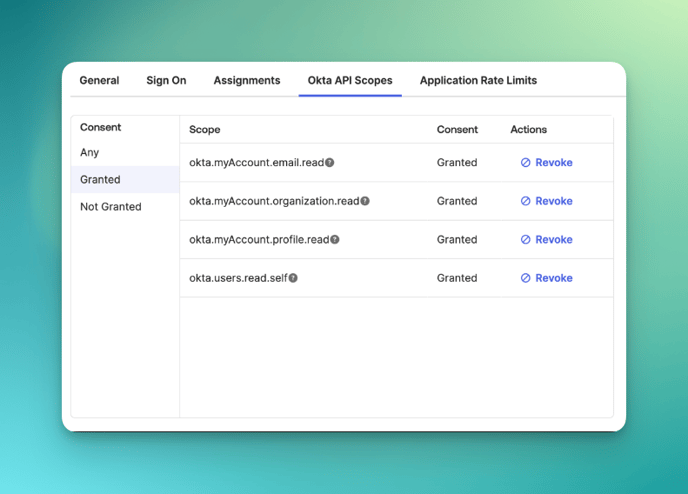Image resolution: width=688 pixels, height=494 pixels.
Task: Click info icon next to okta.myAccount.email.read
Action: coord(330,163)
